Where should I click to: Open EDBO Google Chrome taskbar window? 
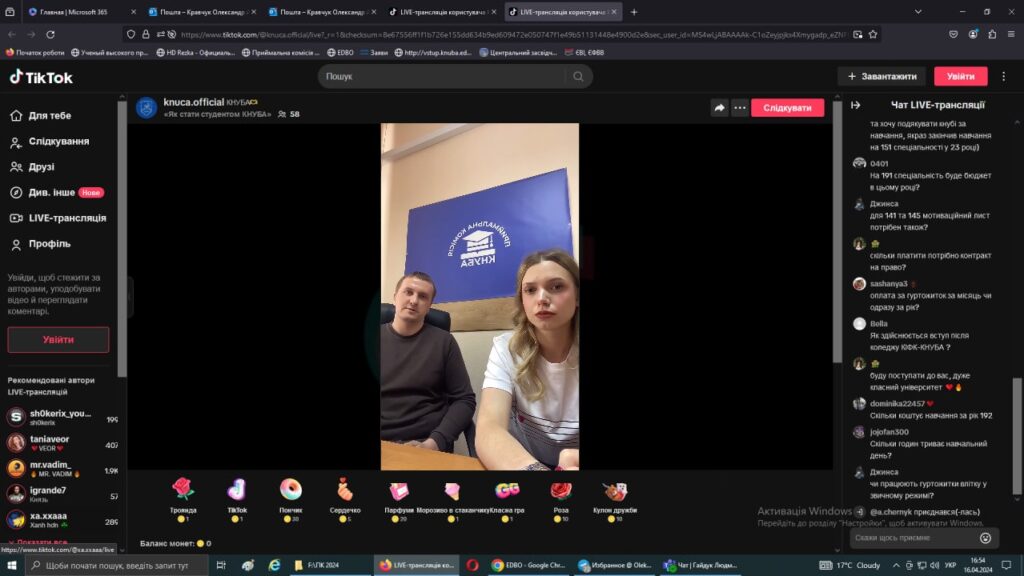[x=528, y=565]
